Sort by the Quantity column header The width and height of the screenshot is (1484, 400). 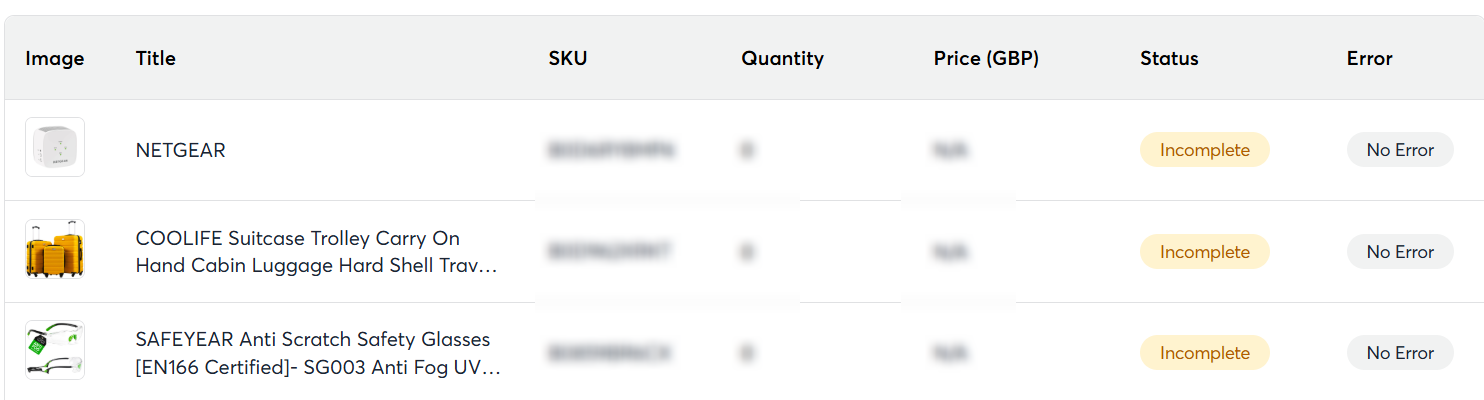point(782,58)
